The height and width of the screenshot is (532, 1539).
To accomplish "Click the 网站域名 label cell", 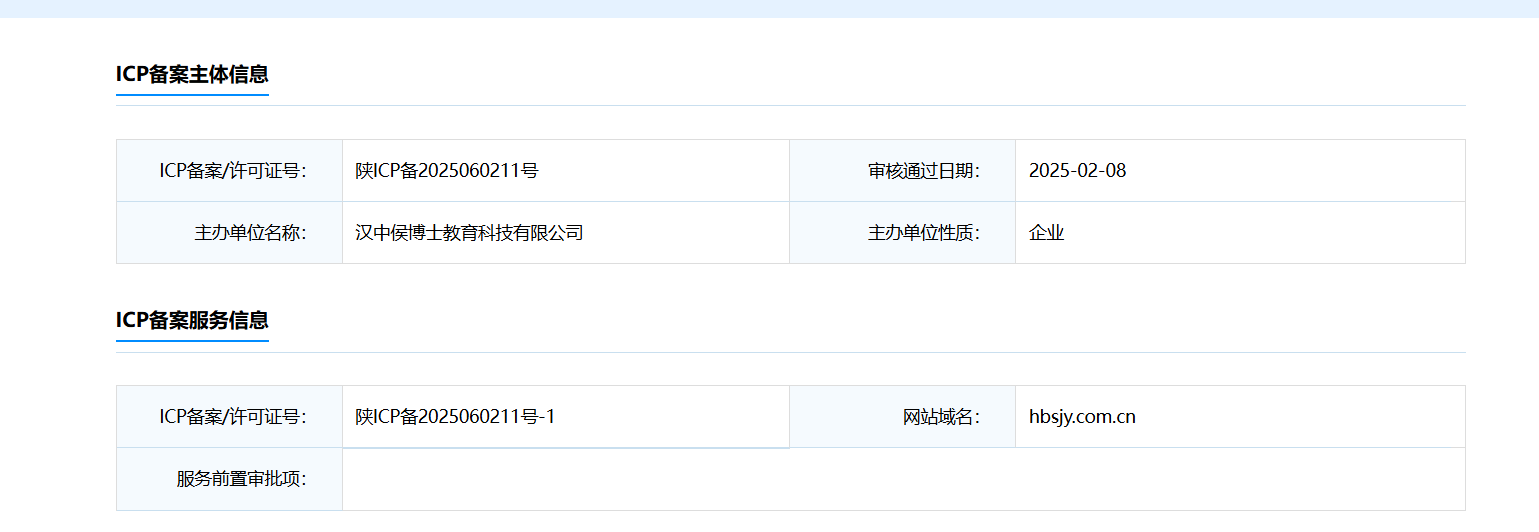I will pos(902,417).
